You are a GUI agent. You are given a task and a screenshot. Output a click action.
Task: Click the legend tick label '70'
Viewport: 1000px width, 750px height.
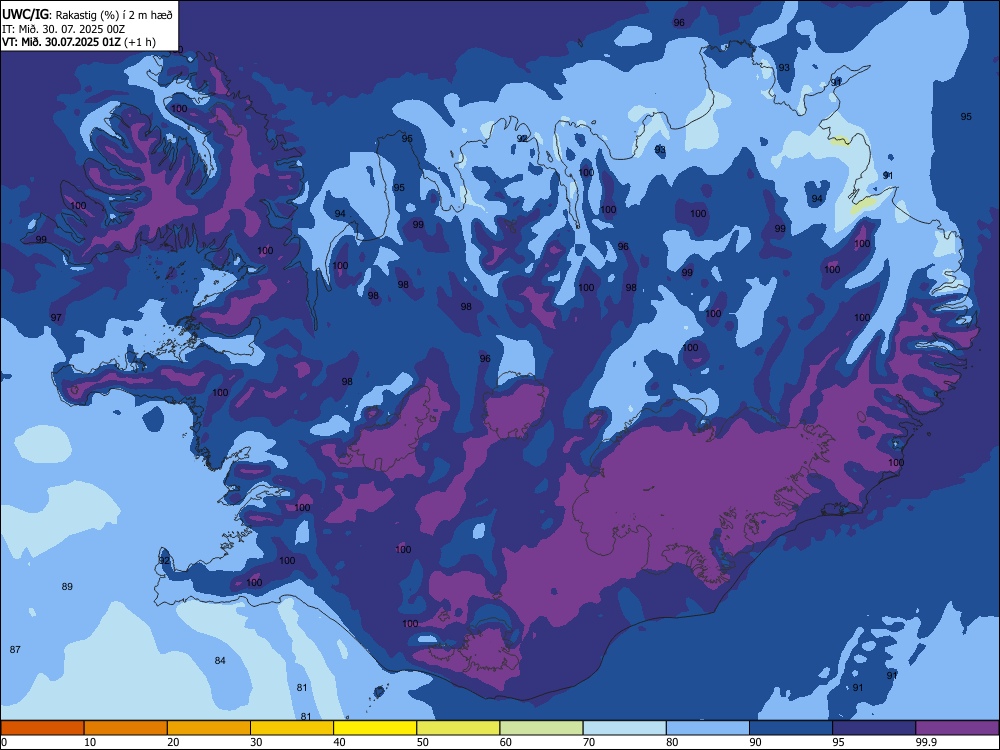tap(589, 742)
